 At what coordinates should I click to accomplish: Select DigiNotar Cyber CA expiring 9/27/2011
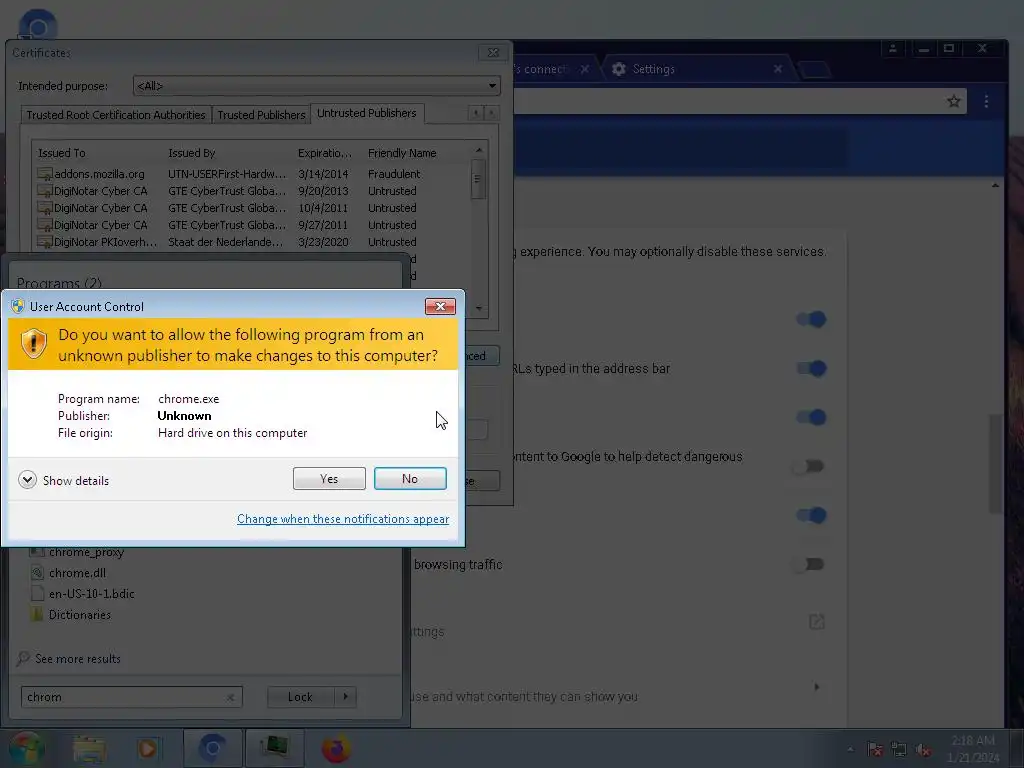click(x=251, y=225)
